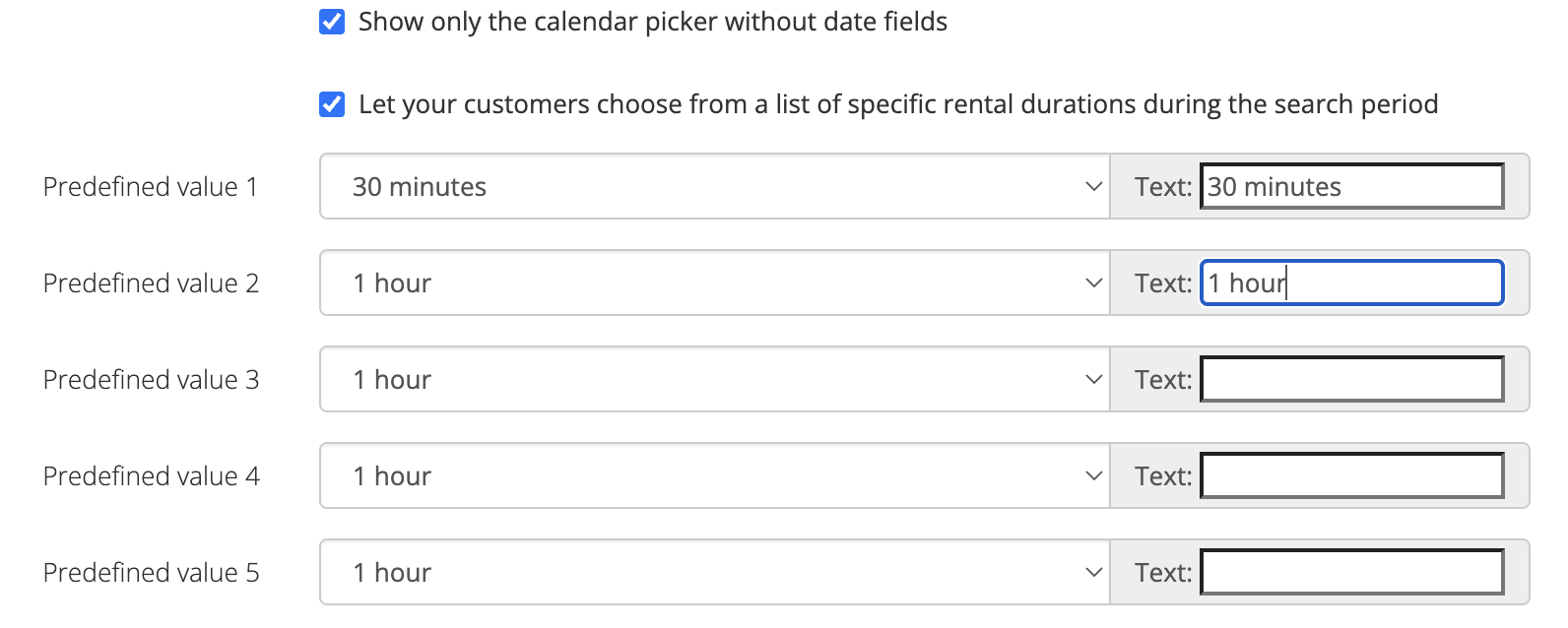This screenshot has width=1568, height=628.
Task: Expand Predefined value 4 duration dropdown
Action: 714,475
